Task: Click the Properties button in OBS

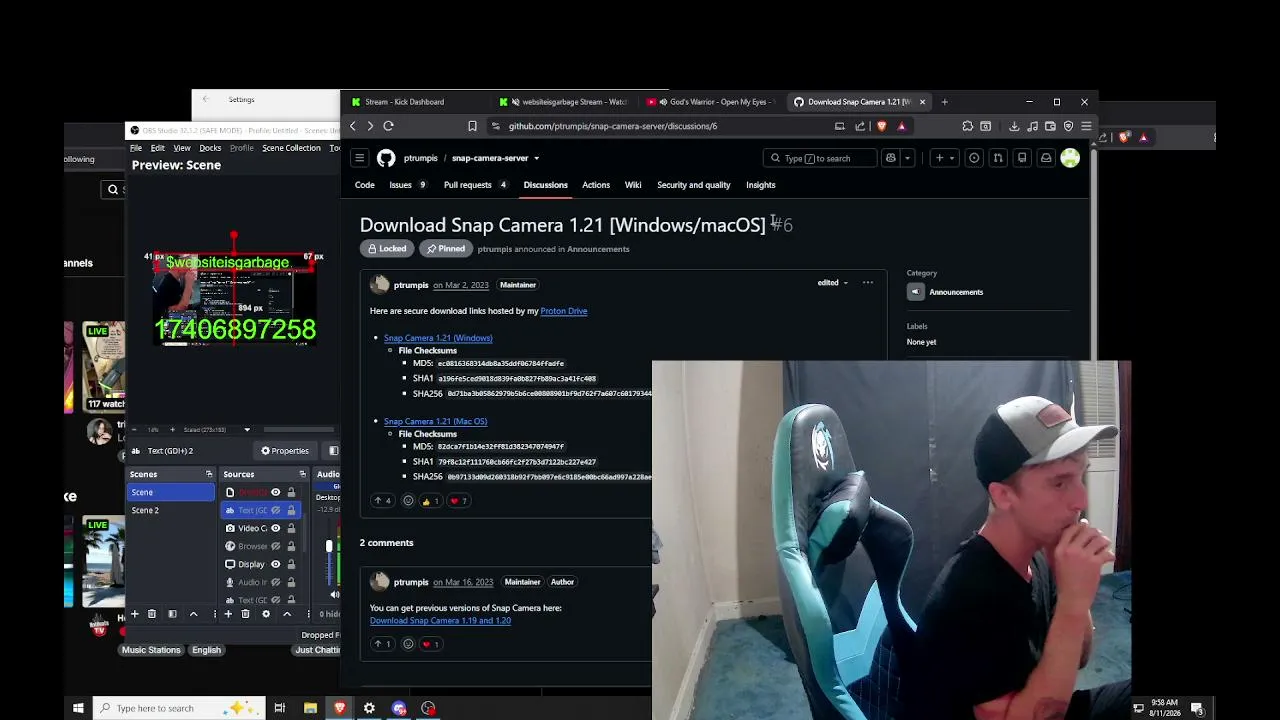Action: coord(285,451)
